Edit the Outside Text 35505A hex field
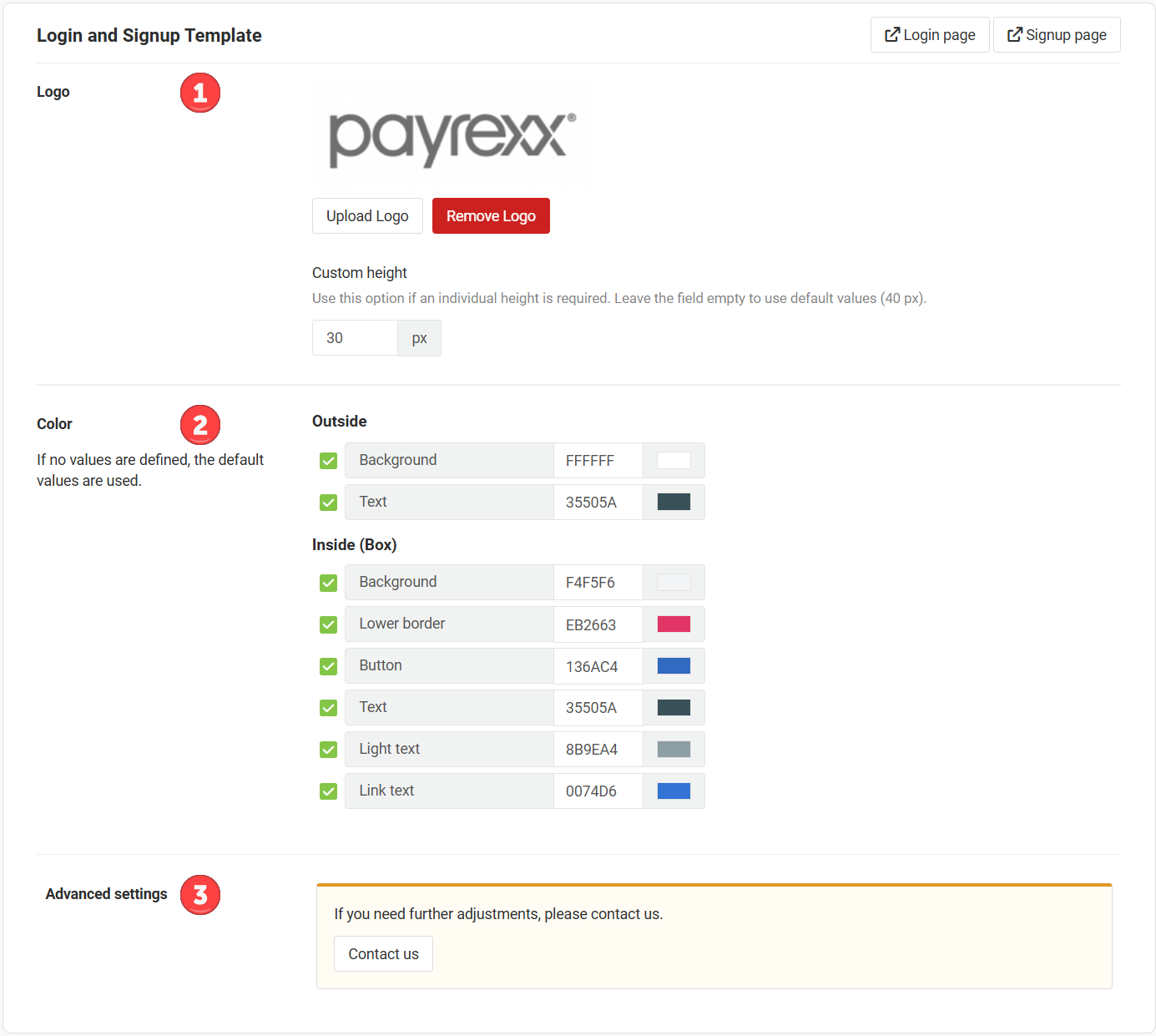Screen dimensions: 1156x1036 pyautogui.click(x=598, y=503)
